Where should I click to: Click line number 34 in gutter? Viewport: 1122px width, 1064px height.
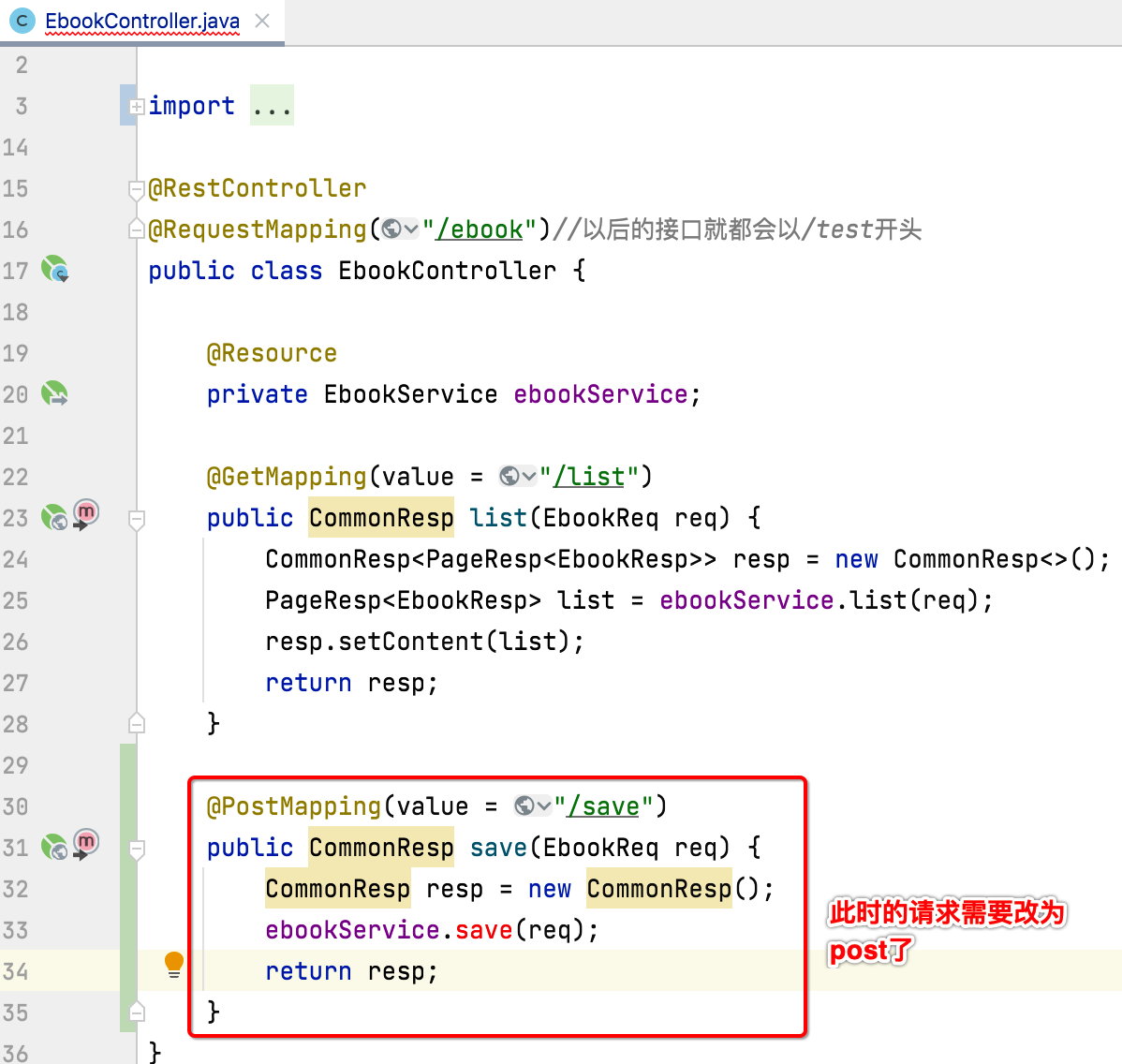click(x=15, y=971)
